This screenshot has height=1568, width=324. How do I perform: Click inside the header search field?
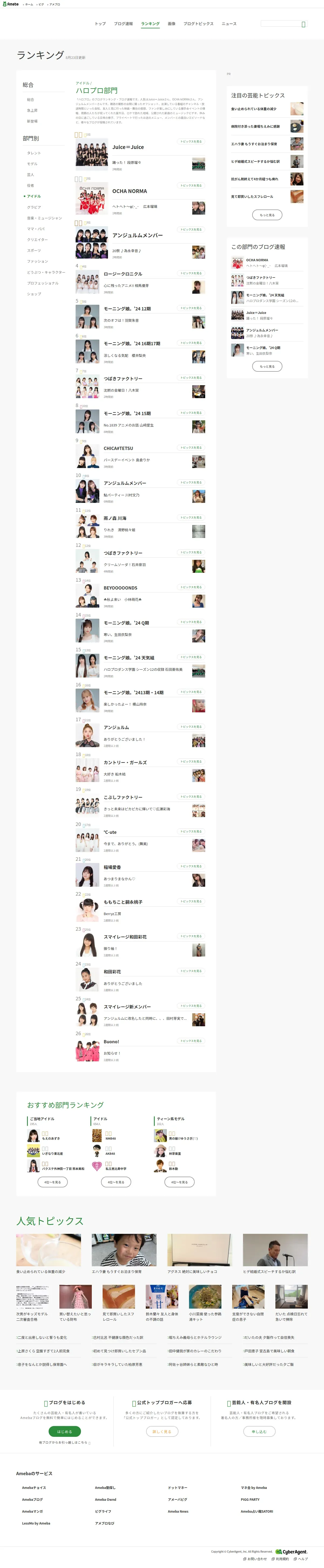coord(280,24)
